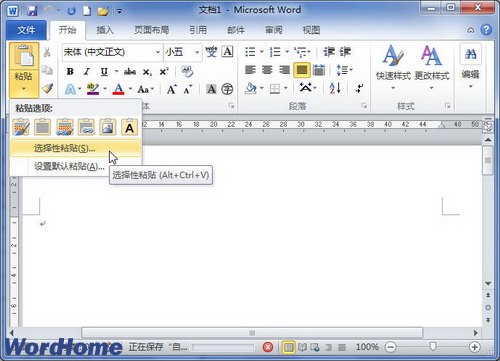Open the Paragraph dialog launcher
The height and width of the screenshot is (361, 500).
pyautogui.click(x=364, y=106)
